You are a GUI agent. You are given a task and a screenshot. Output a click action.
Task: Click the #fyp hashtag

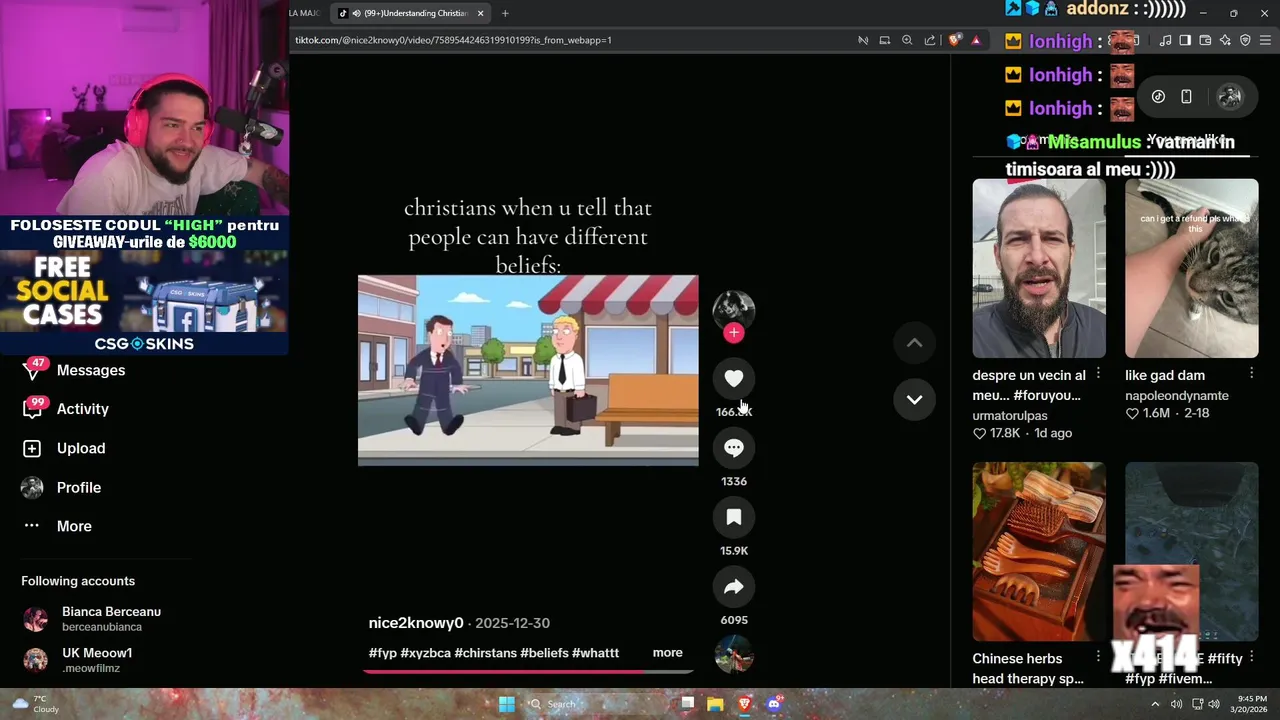click(382, 653)
